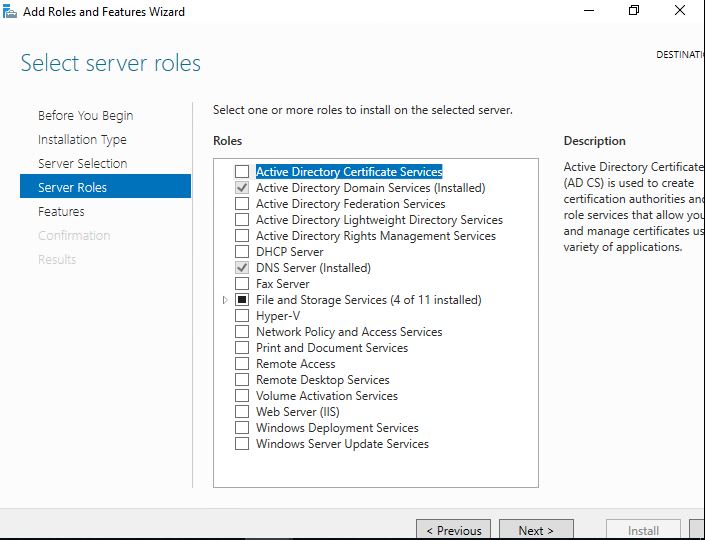Tick the Fax Server checkbox

point(242,284)
